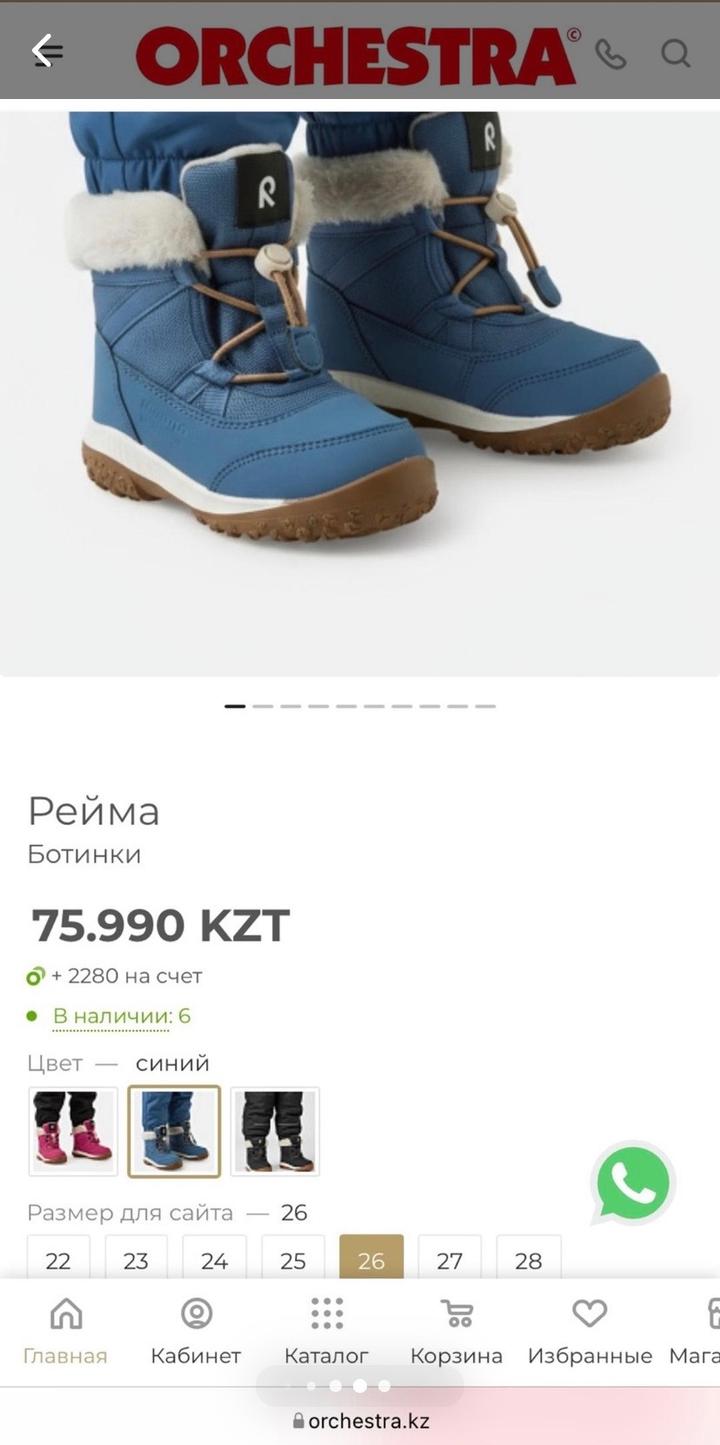This screenshot has height=1445, width=720.
Task: Jump to second image pagination dash
Action: [263, 706]
